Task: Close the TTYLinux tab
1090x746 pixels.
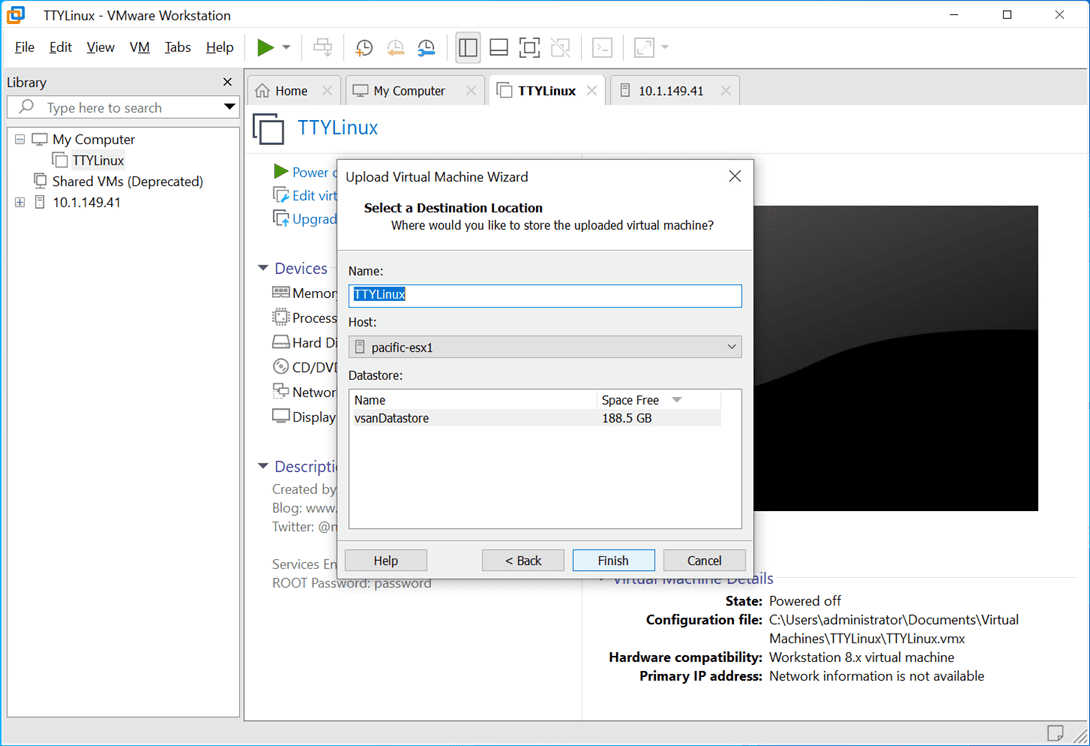Action: tap(592, 90)
